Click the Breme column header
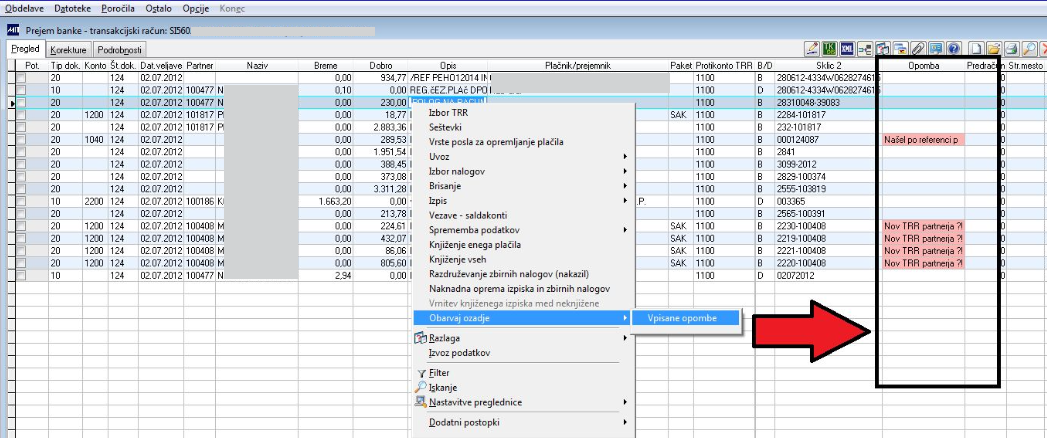Viewport: 1047px width, 438px height. pos(326,66)
